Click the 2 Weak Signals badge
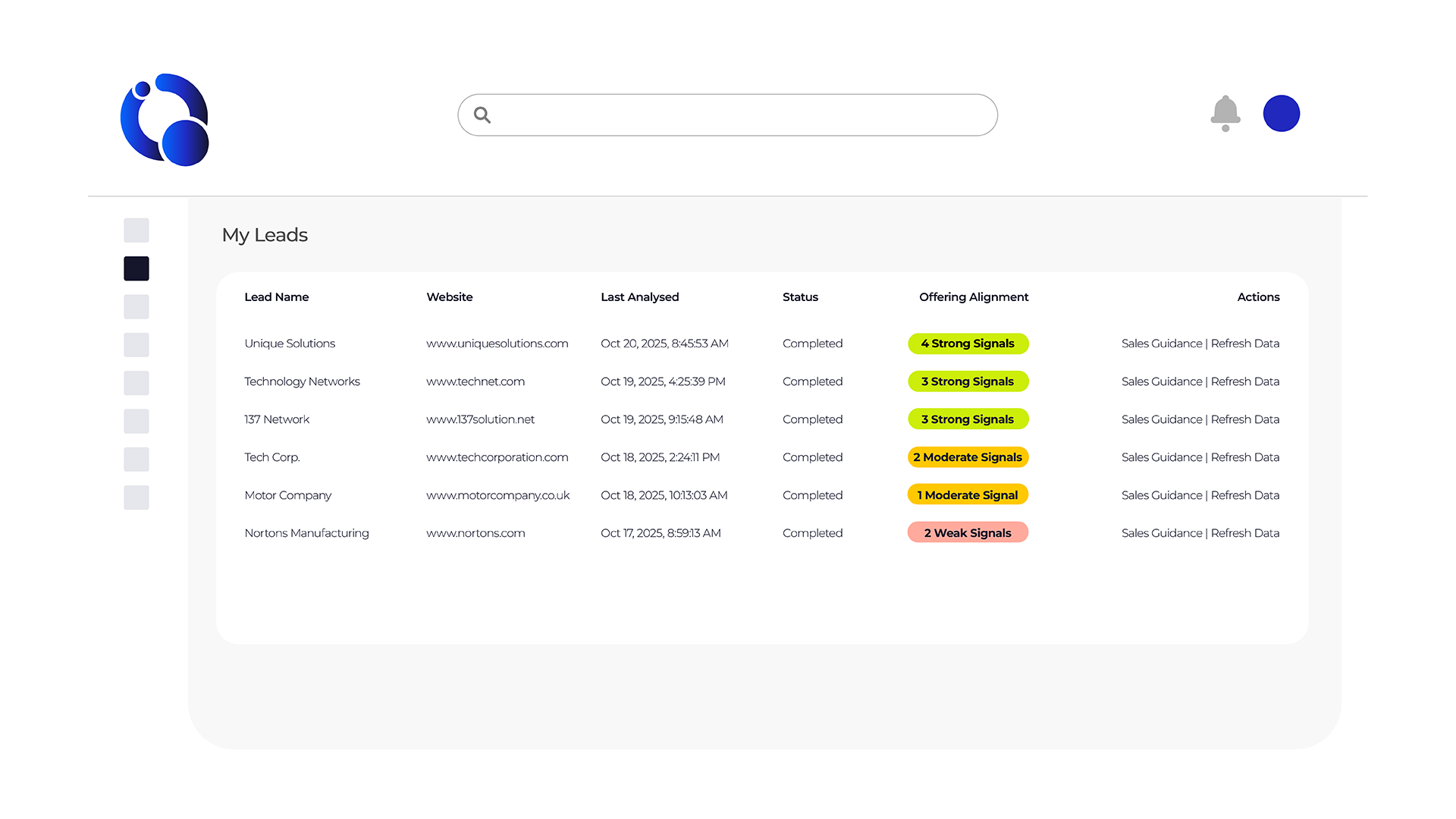This screenshot has width=1456, height=819. click(x=968, y=533)
